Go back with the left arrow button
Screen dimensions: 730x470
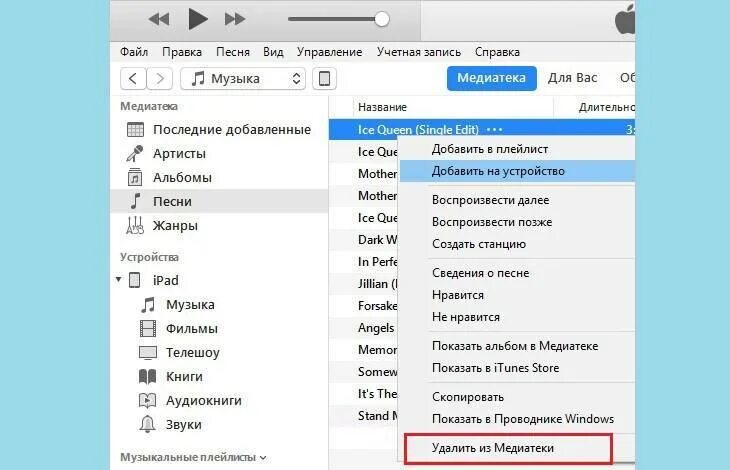pyautogui.click(x=133, y=78)
